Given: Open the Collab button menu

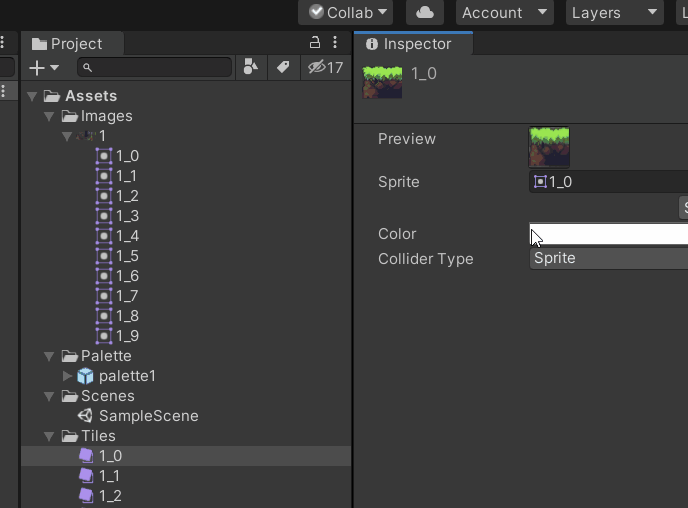Looking at the screenshot, I should (349, 12).
